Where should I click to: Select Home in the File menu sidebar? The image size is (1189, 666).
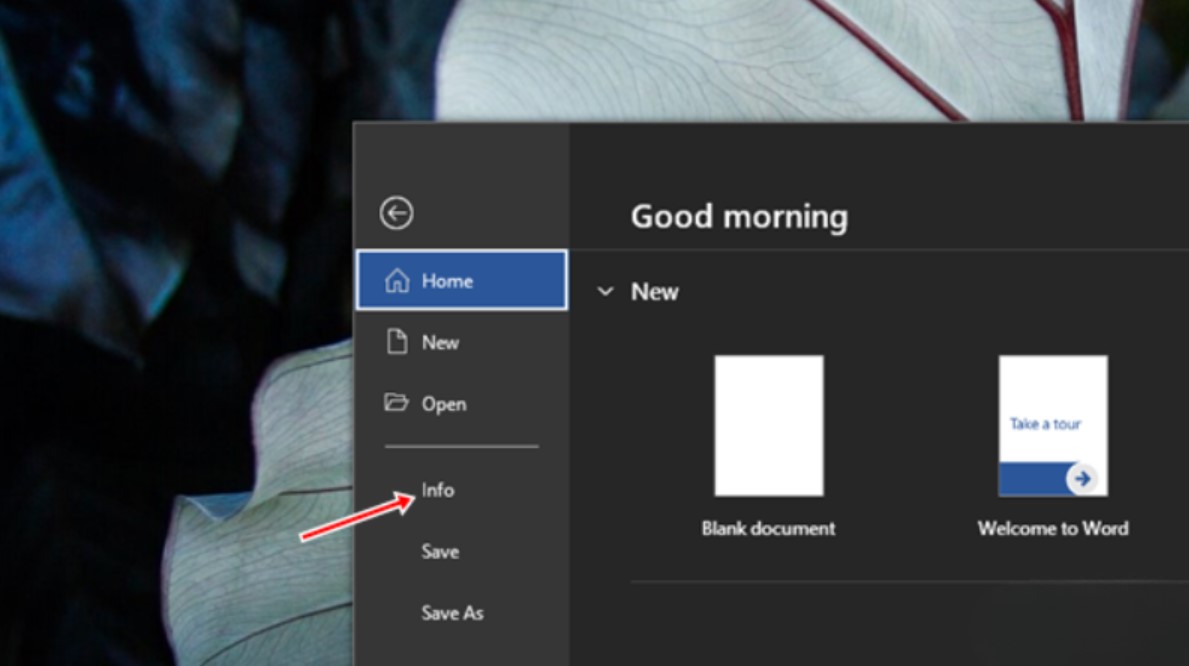(x=449, y=281)
